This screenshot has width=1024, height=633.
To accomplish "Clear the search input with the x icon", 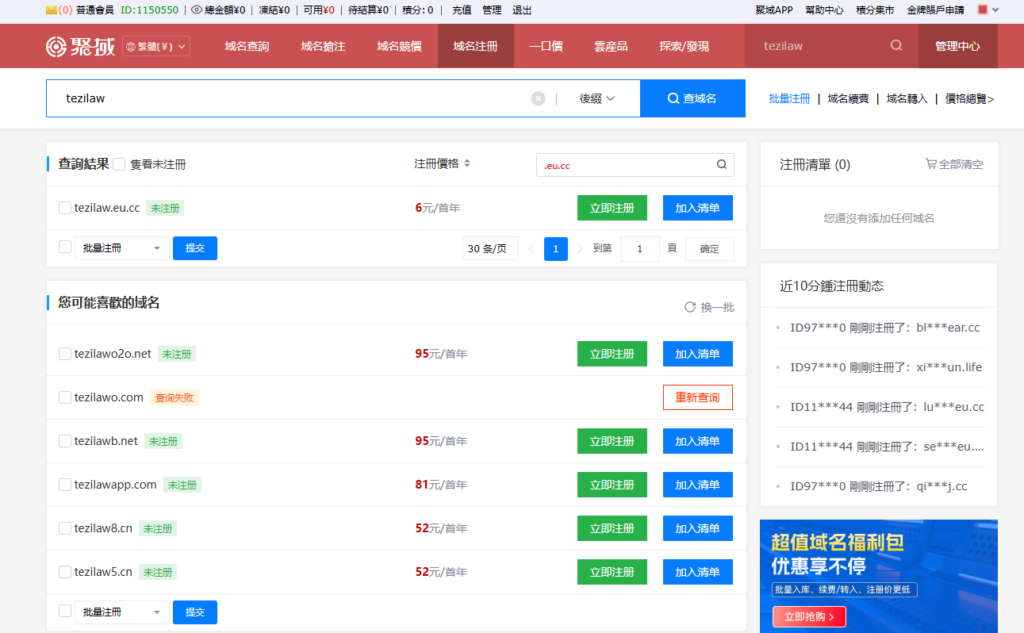I will (x=538, y=98).
